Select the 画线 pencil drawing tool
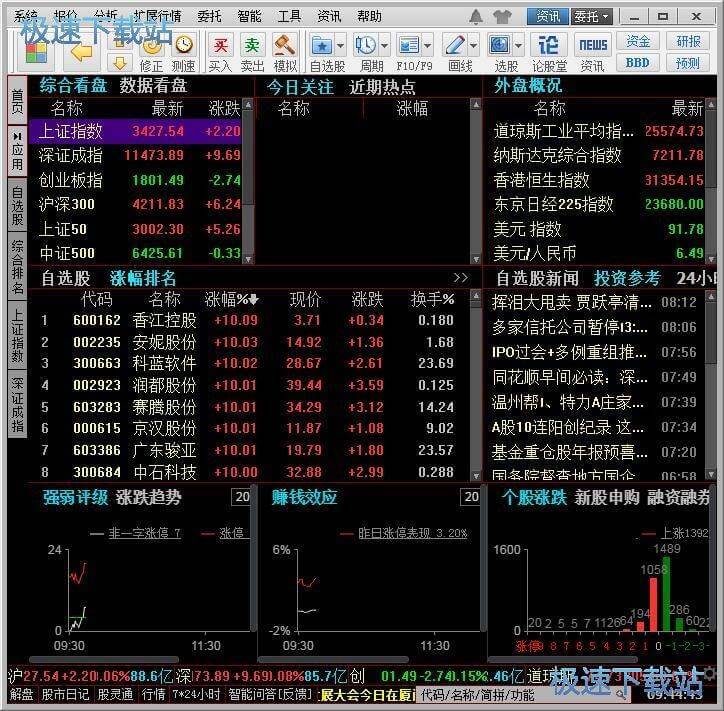This screenshot has width=724, height=711. [x=455, y=45]
